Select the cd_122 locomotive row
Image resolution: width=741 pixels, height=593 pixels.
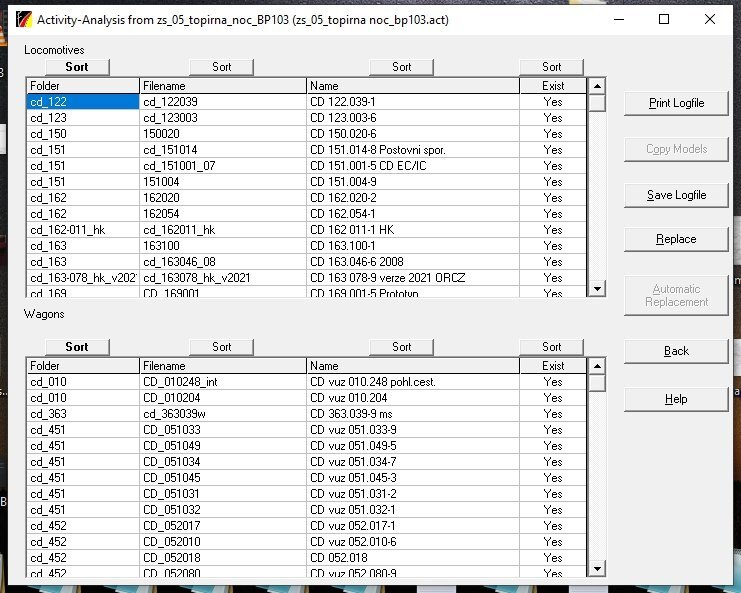(82, 102)
